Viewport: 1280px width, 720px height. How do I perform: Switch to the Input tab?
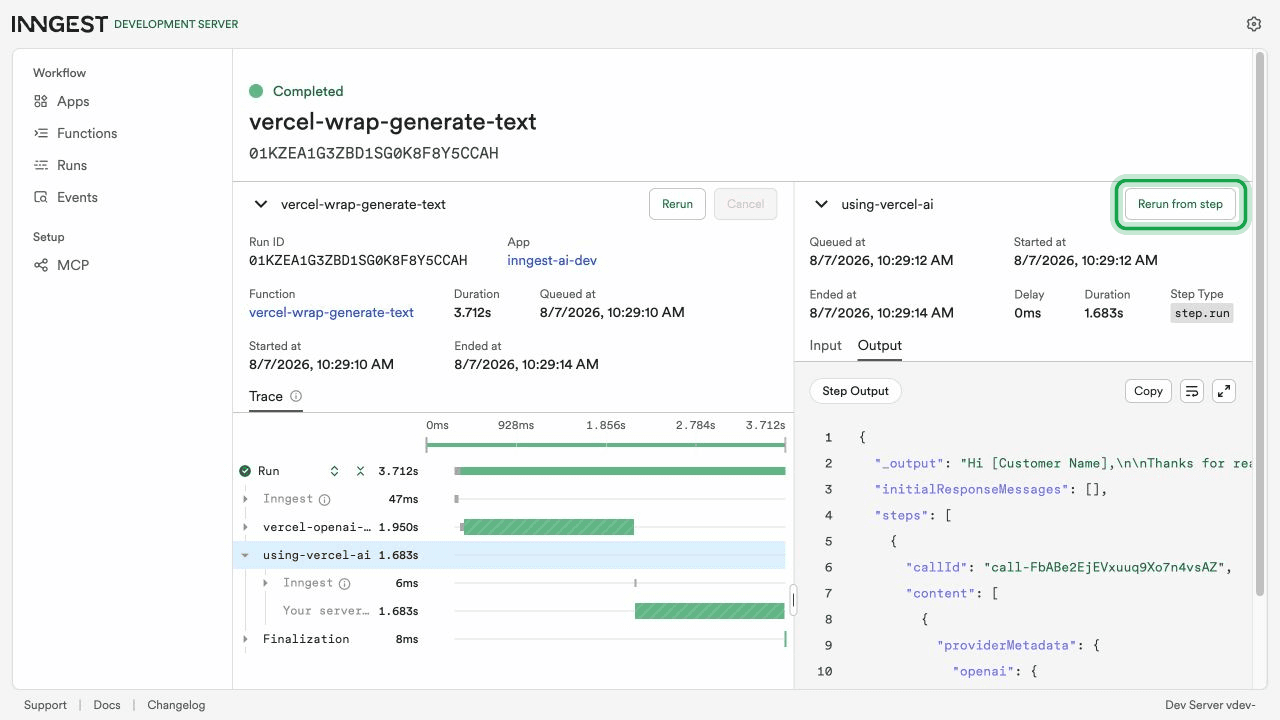tap(825, 345)
